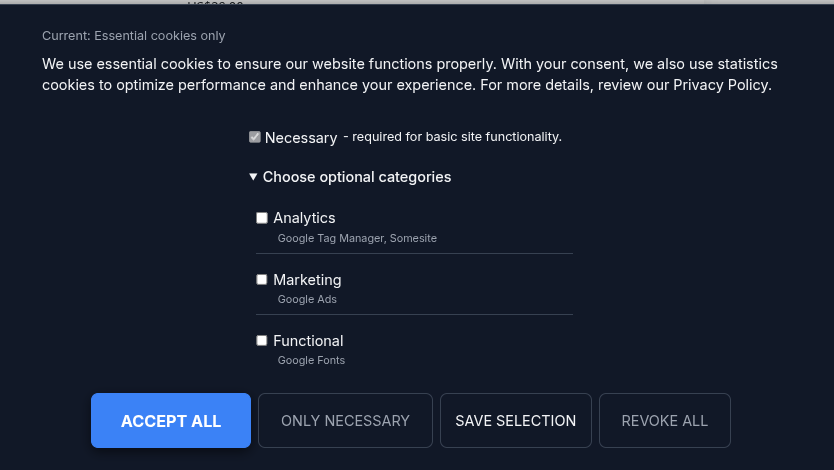Select the Marketing category label
The image size is (834, 470).
pos(307,280)
